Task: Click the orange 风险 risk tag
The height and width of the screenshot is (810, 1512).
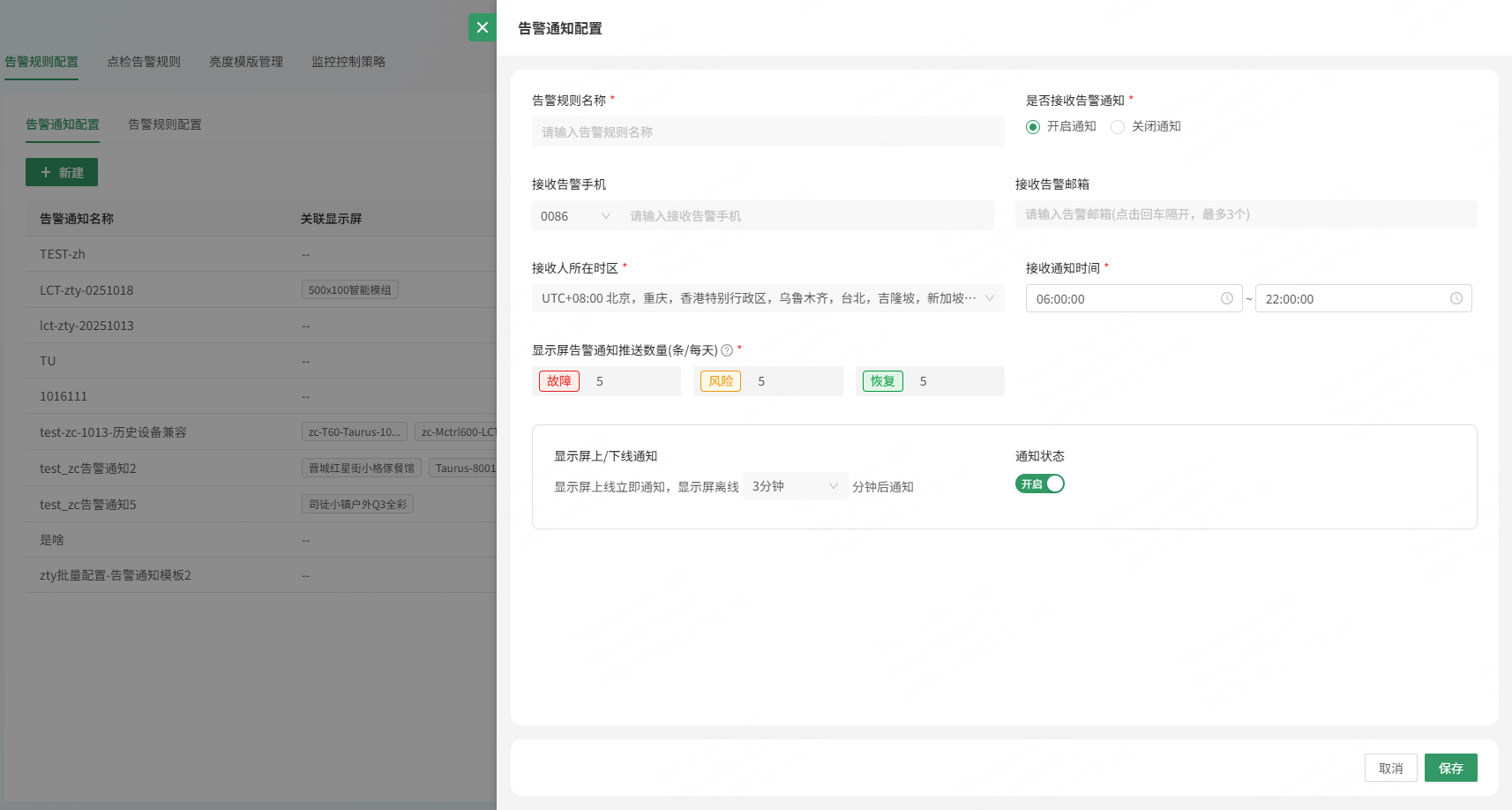Action: pyautogui.click(x=720, y=381)
